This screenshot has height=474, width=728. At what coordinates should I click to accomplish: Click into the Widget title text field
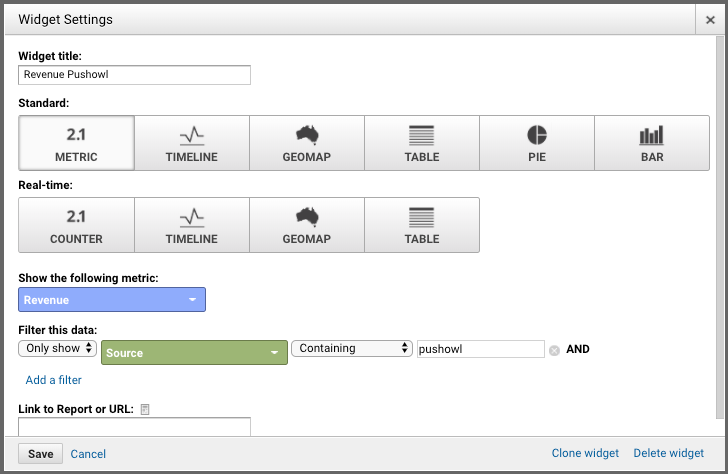click(135, 75)
